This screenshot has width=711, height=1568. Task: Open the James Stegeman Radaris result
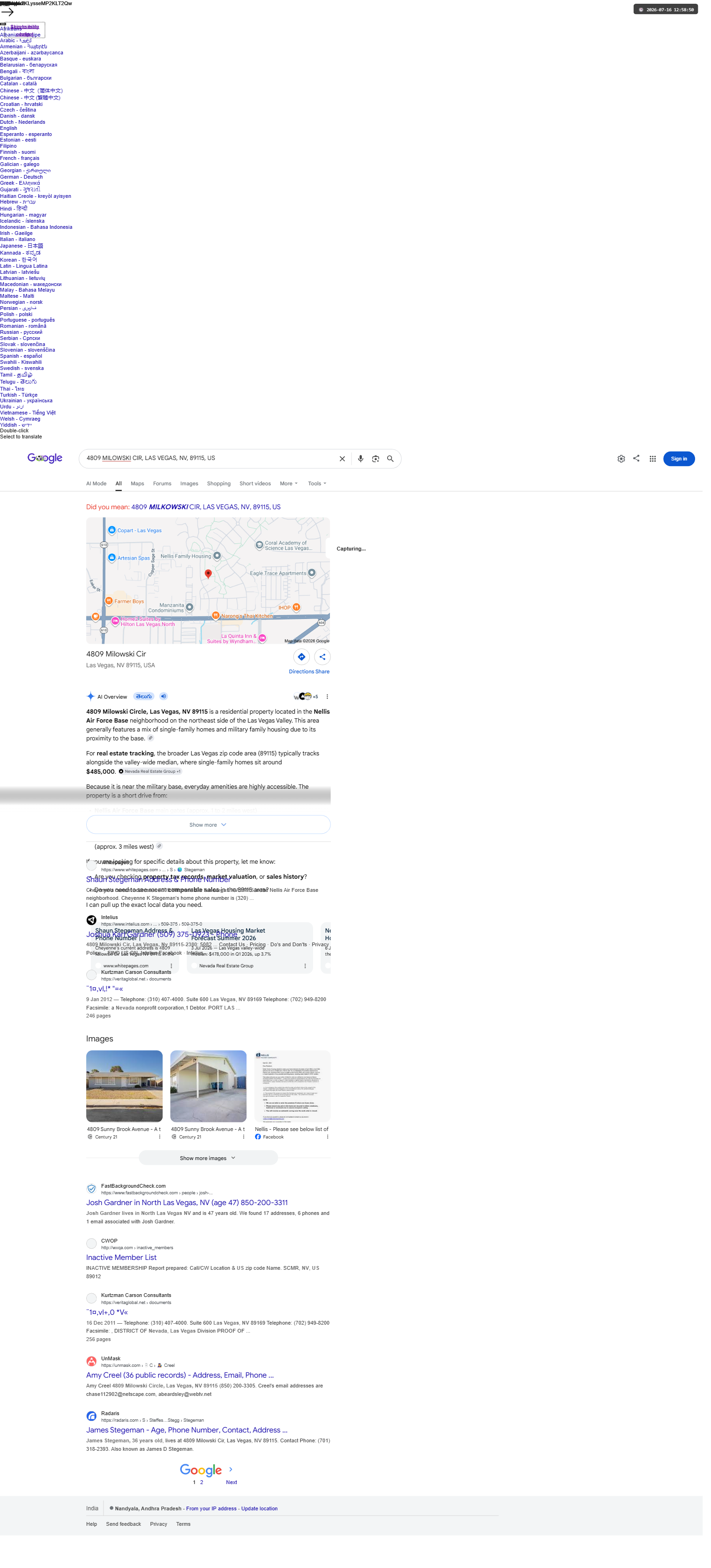click(x=189, y=1447)
